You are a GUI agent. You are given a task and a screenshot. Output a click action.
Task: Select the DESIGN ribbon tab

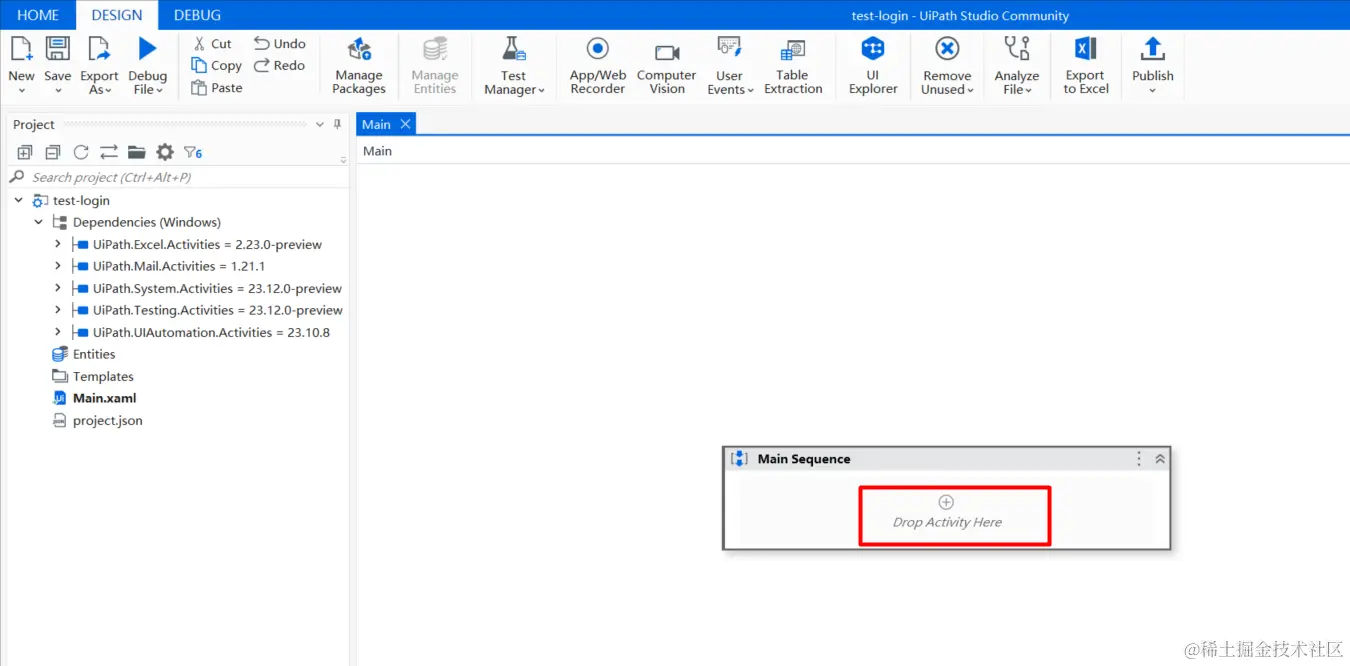tap(117, 15)
